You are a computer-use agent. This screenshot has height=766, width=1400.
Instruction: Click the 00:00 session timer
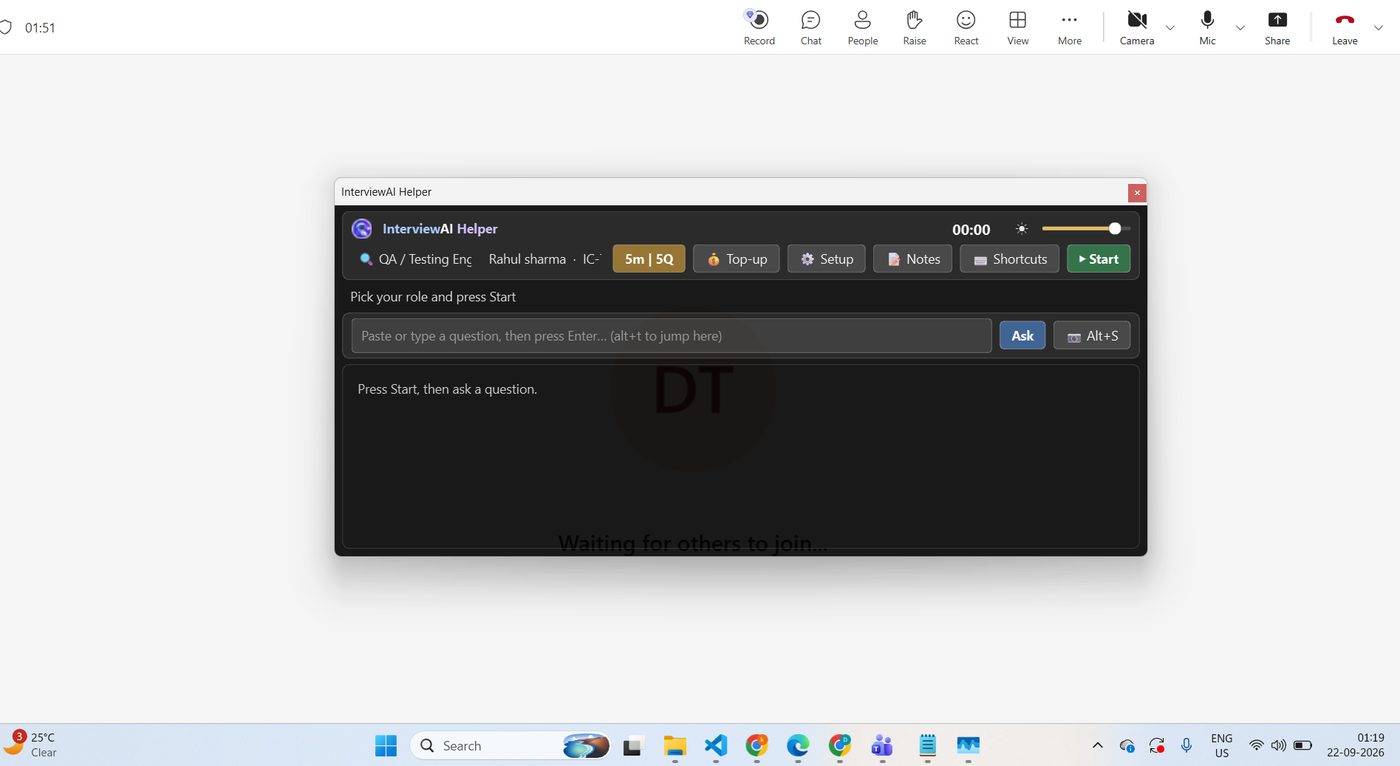click(971, 230)
